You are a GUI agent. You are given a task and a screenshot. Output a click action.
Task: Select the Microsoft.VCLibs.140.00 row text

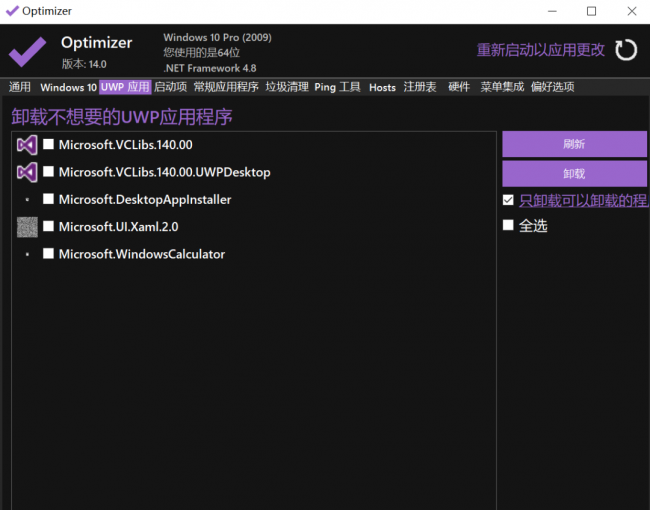[x=126, y=145]
